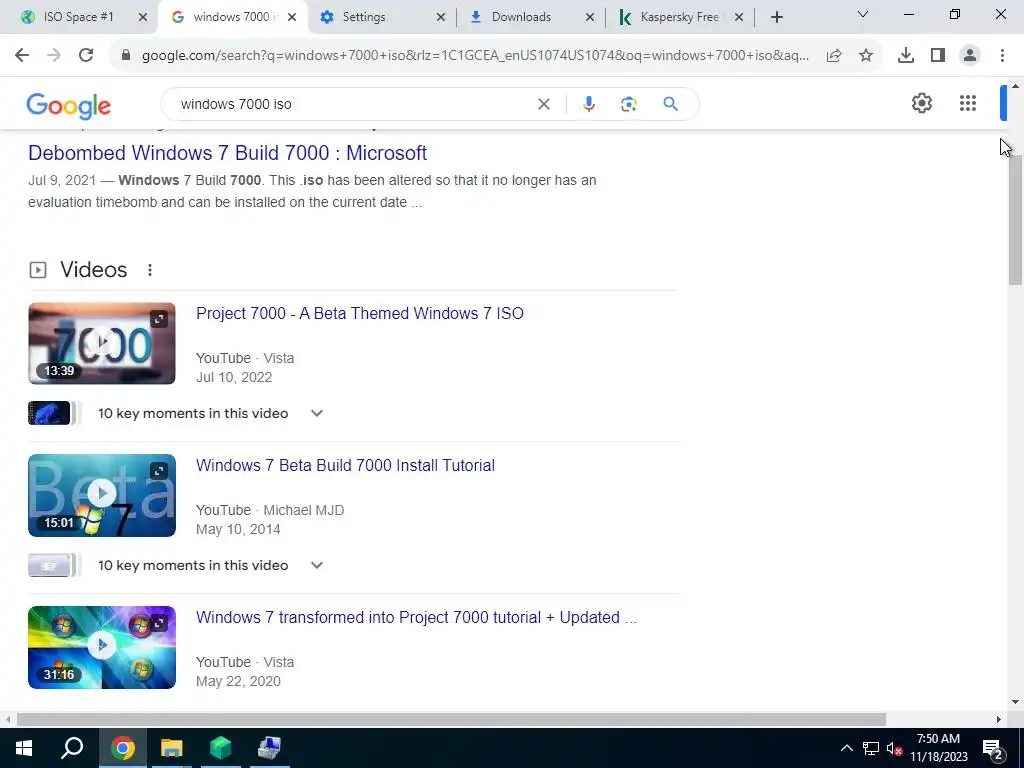Open Windows 7 transformed into Project 7000 tutorial

(x=416, y=618)
